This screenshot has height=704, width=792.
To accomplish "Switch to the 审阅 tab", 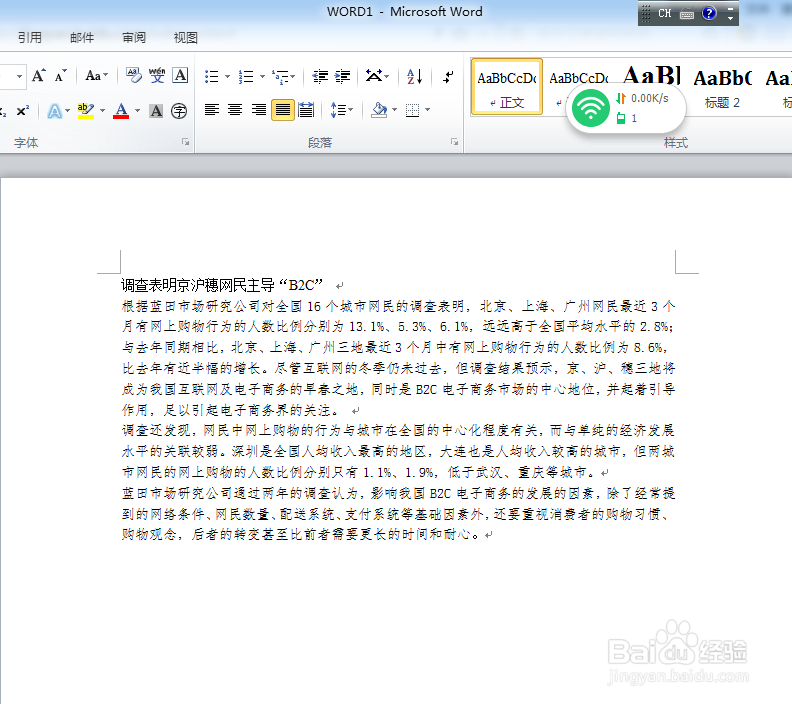I will click(134, 37).
